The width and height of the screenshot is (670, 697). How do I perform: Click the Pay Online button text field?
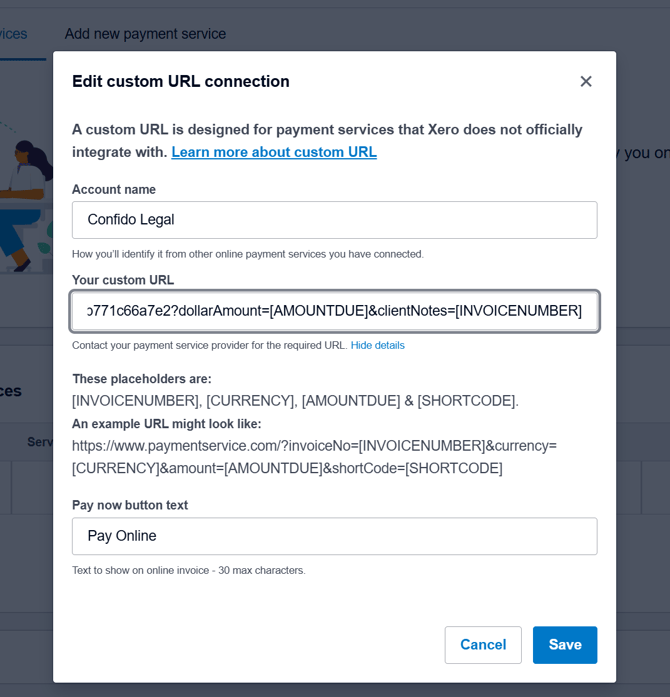pyautogui.click(x=334, y=536)
